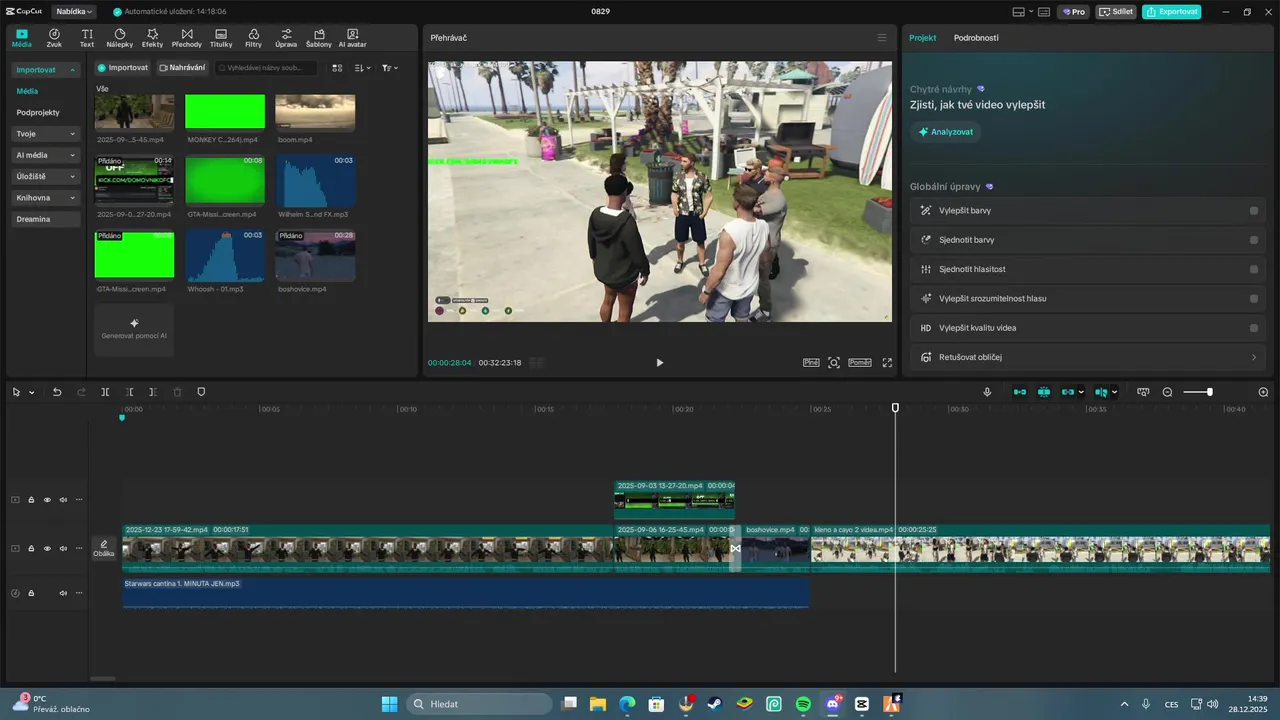Screen dimensions: 1280x720
Task: Click the Nahrávání record button
Action: pyautogui.click(x=182, y=68)
